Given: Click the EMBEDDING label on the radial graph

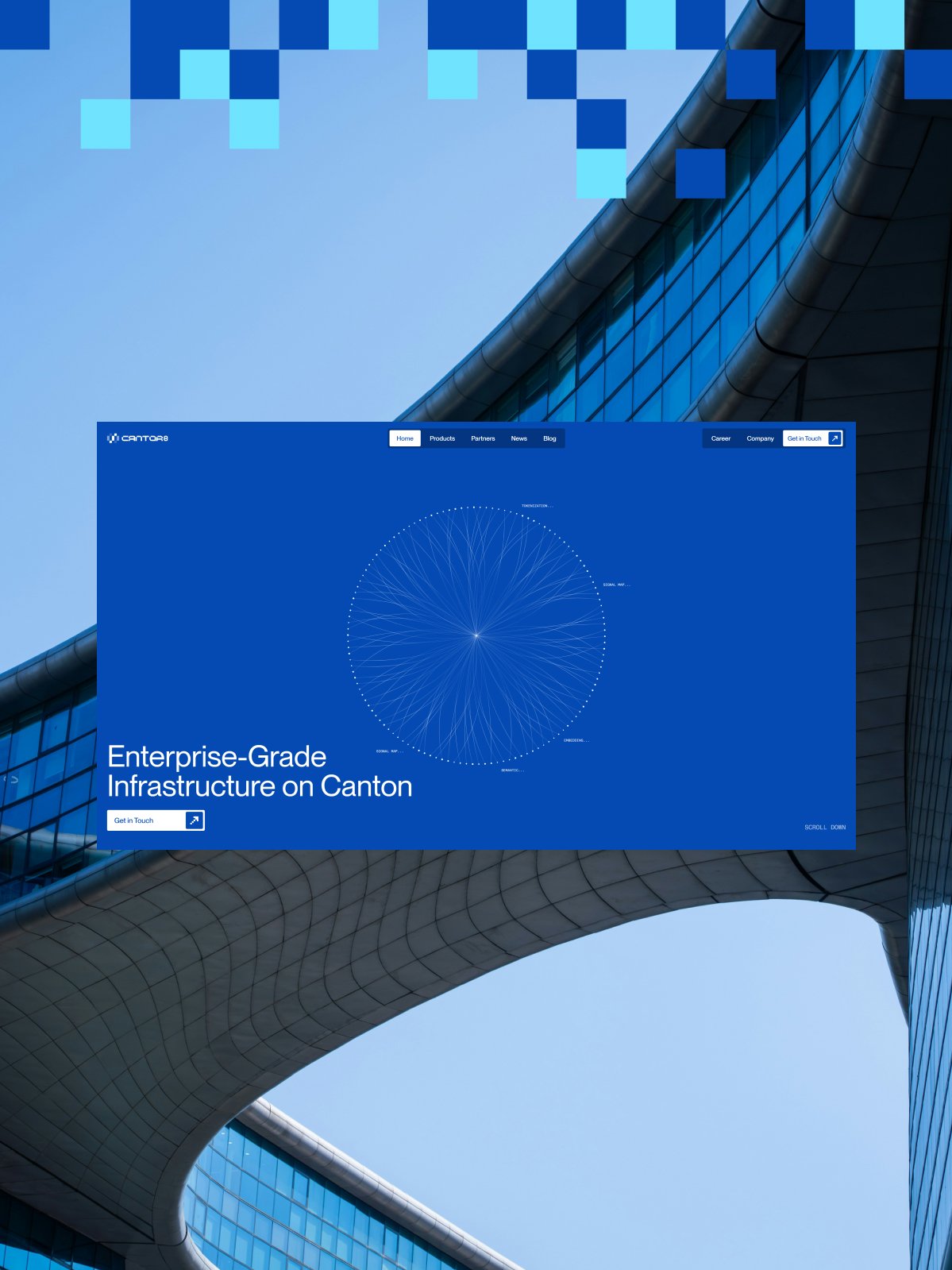Looking at the screenshot, I should (576, 740).
